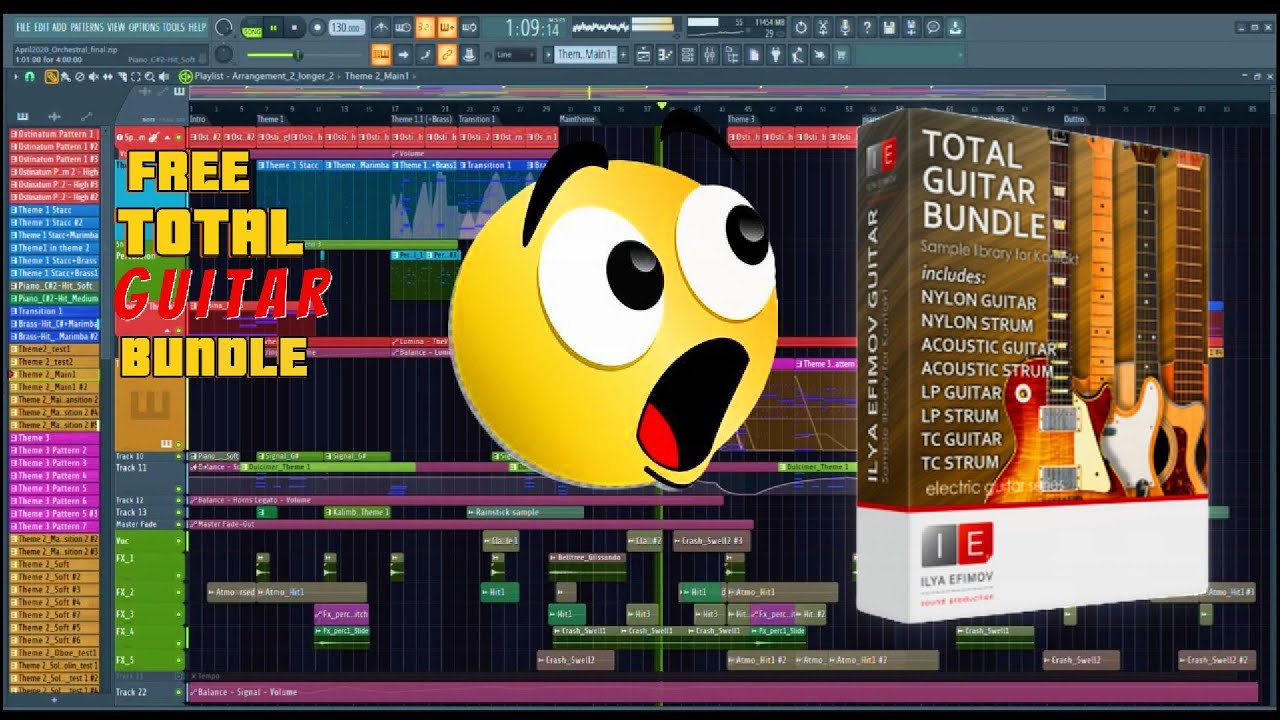
Task: Click the multilink hat icon
Action: 469,55
